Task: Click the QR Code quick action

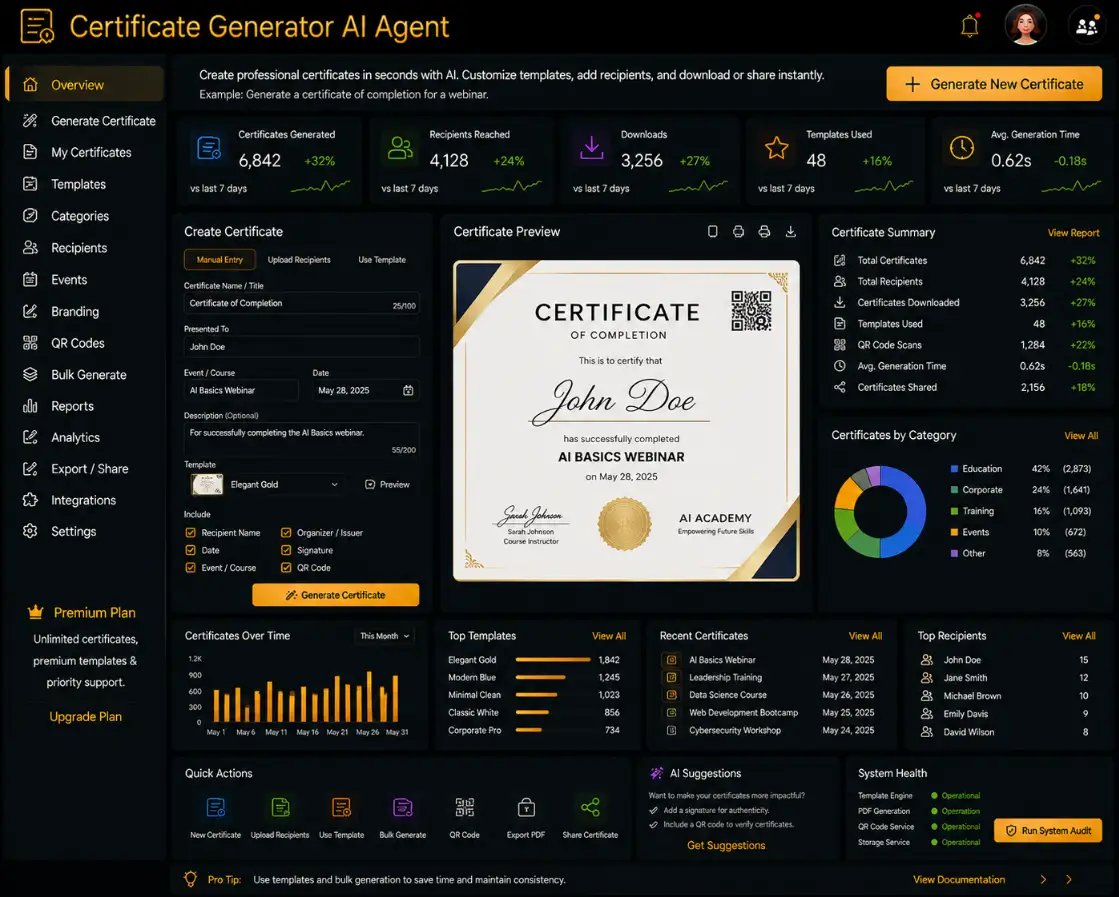Action: click(x=465, y=816)
